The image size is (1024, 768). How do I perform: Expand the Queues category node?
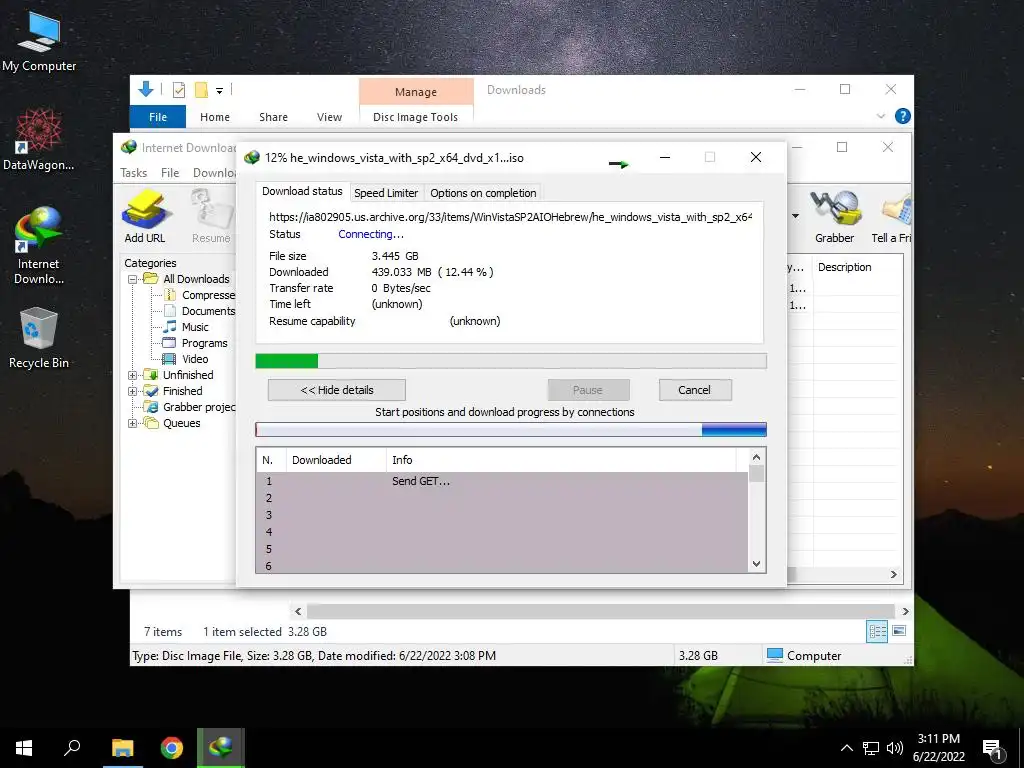coord(132,423)
